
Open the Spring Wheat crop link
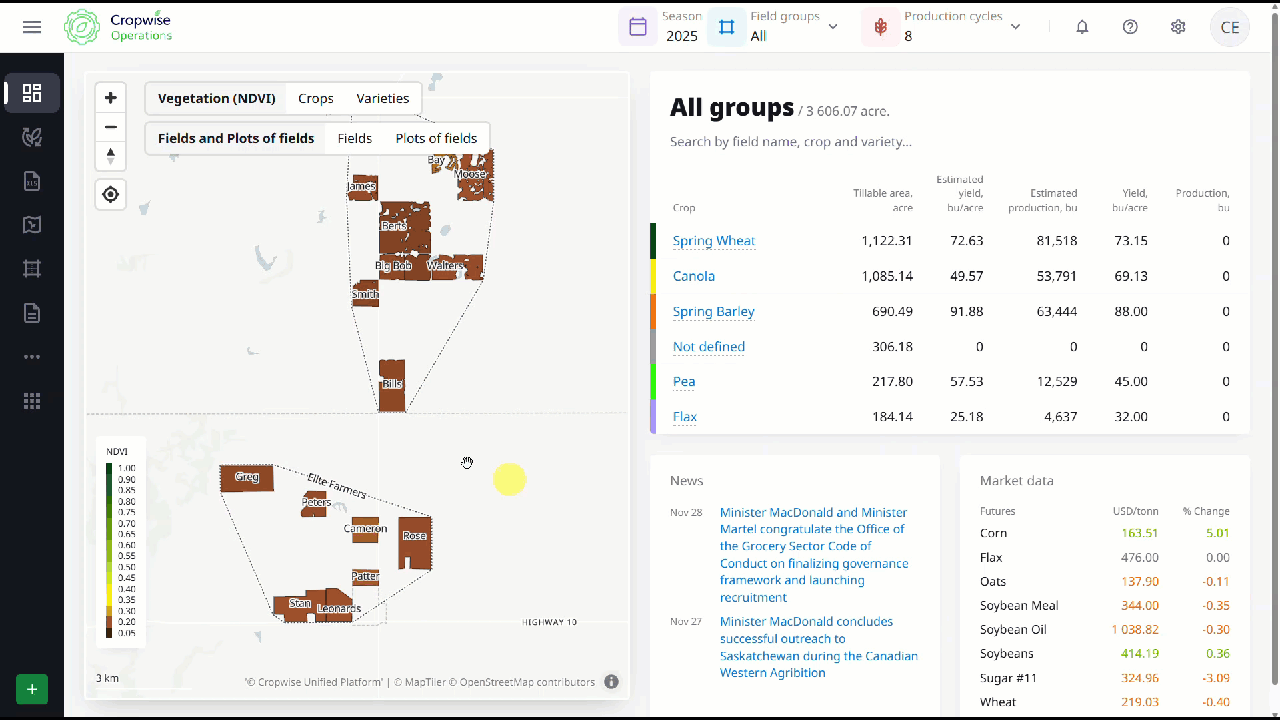[x=713, y=241]
